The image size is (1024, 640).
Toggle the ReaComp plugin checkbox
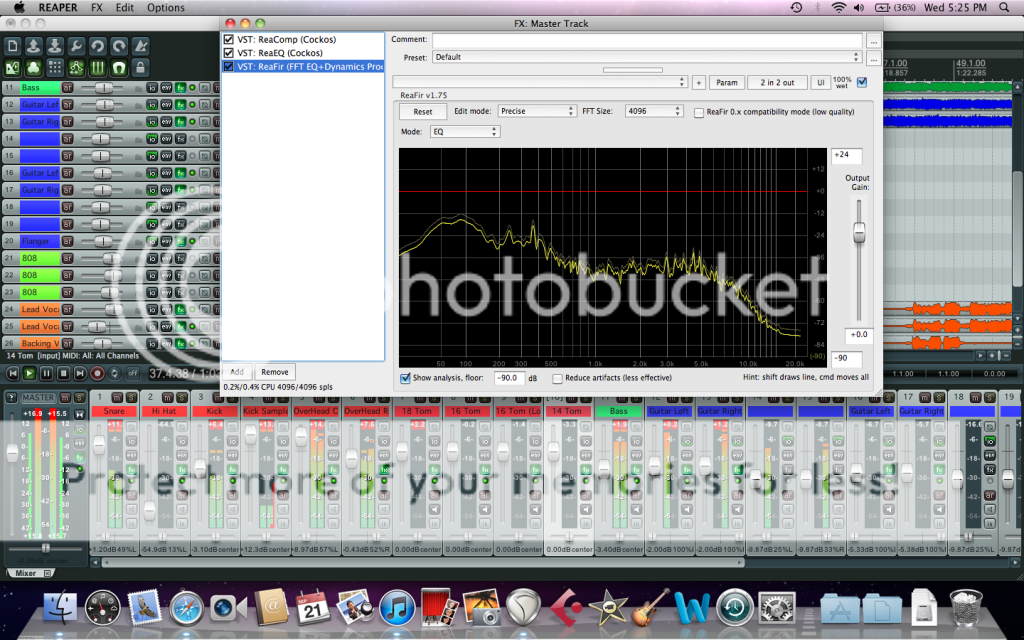click(x=229, y=39)
